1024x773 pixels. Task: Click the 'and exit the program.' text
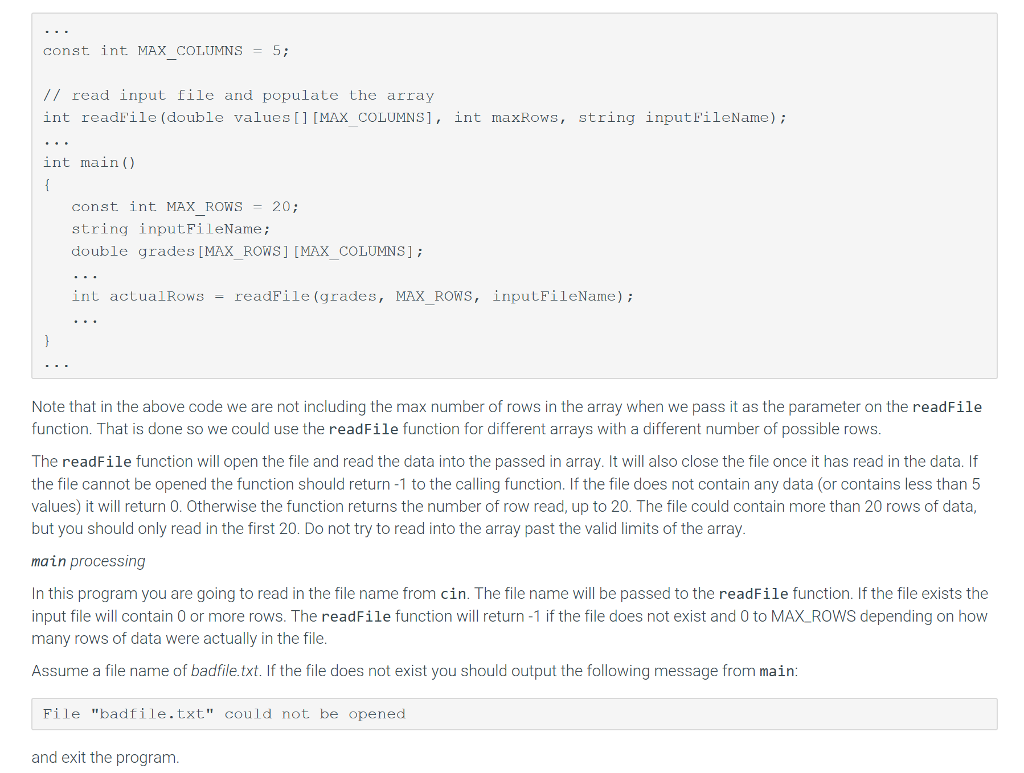tap(105, 757)
